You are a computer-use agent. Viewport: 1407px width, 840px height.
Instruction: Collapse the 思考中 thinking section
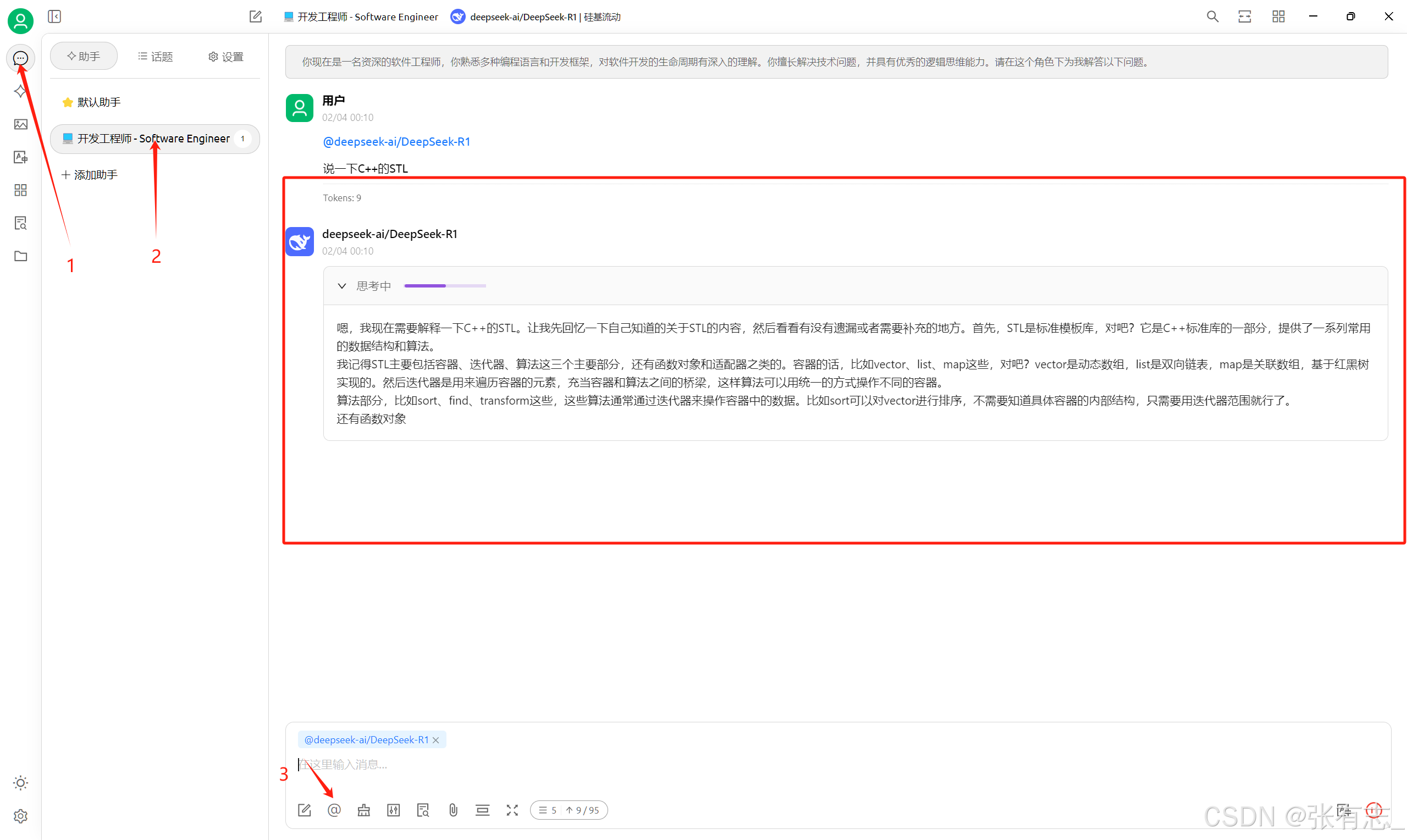(x=342, y=286)
